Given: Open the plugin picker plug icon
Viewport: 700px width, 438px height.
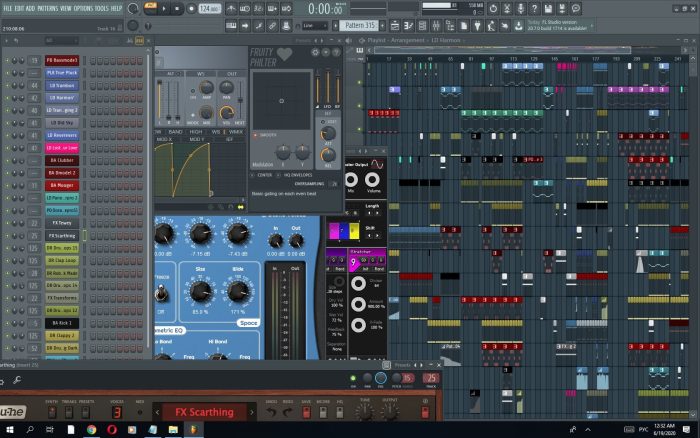Looking at the screenshot, I should [477, 26].
